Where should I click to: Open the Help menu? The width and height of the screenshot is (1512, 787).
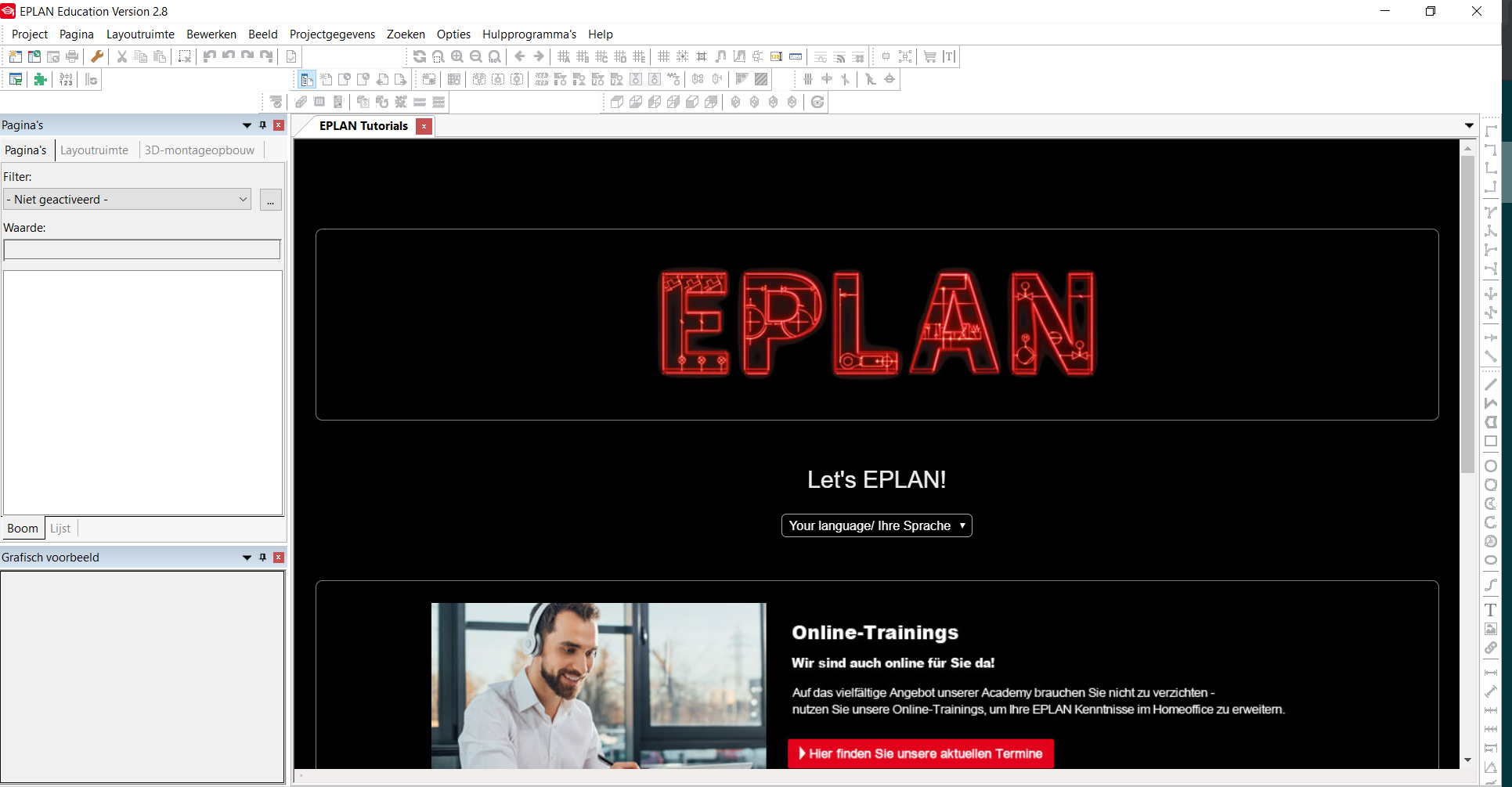tap(601, 34)
